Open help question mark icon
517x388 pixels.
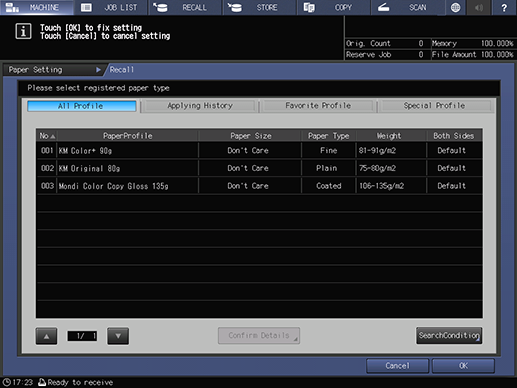click(504, 7)
